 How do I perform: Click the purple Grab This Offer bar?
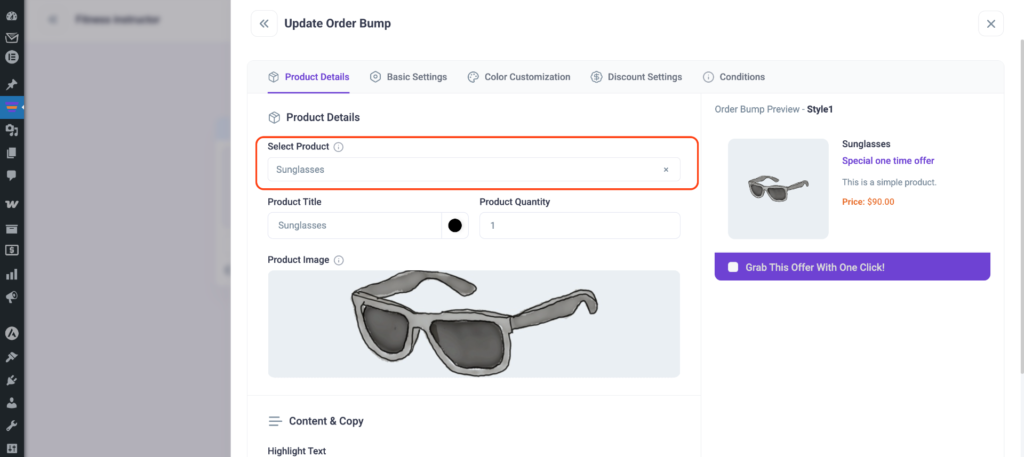pos(852,267)
